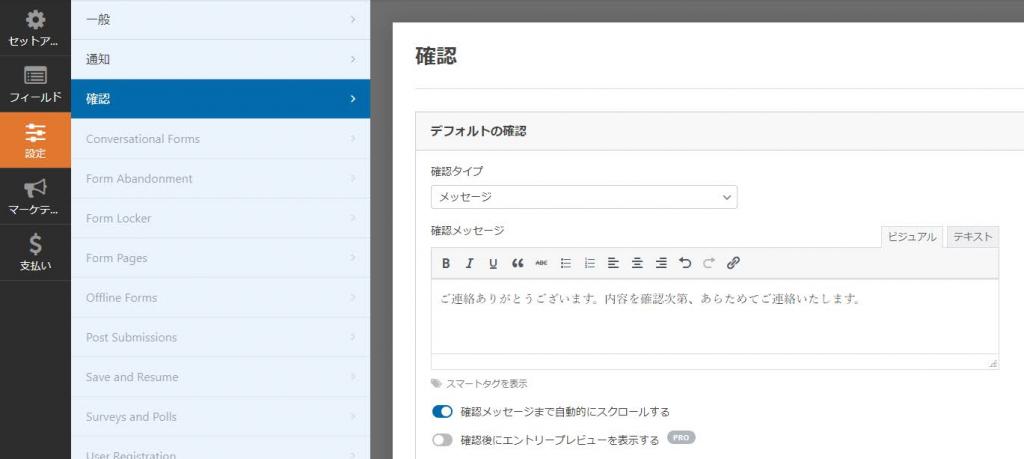Open the Form Pages settings entry
The width and height of the screenshot is (1024, 459).
[221, 258]
